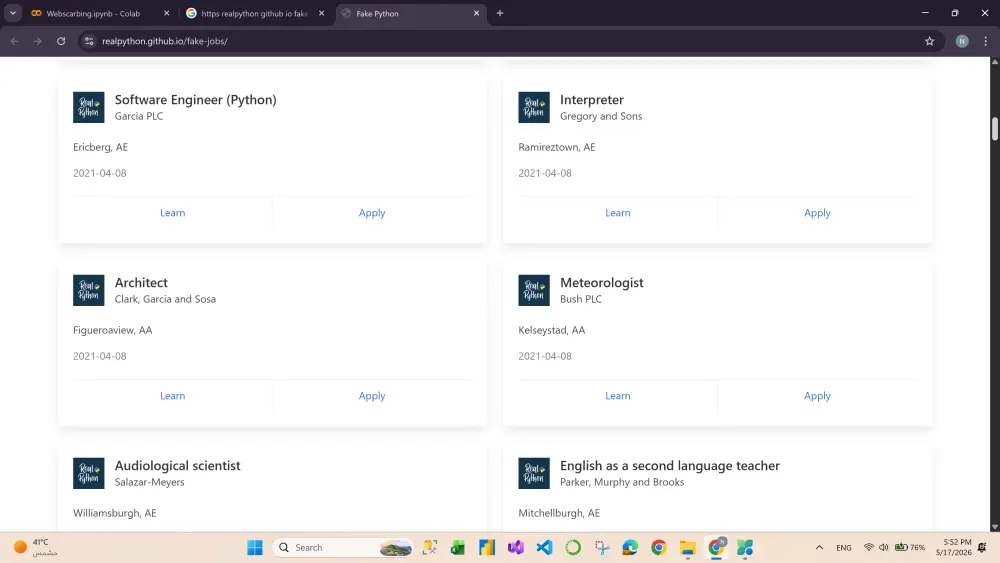1000x563 pixels.
Task: Click Apply for Architect job
Action: [x=372, y=396]
